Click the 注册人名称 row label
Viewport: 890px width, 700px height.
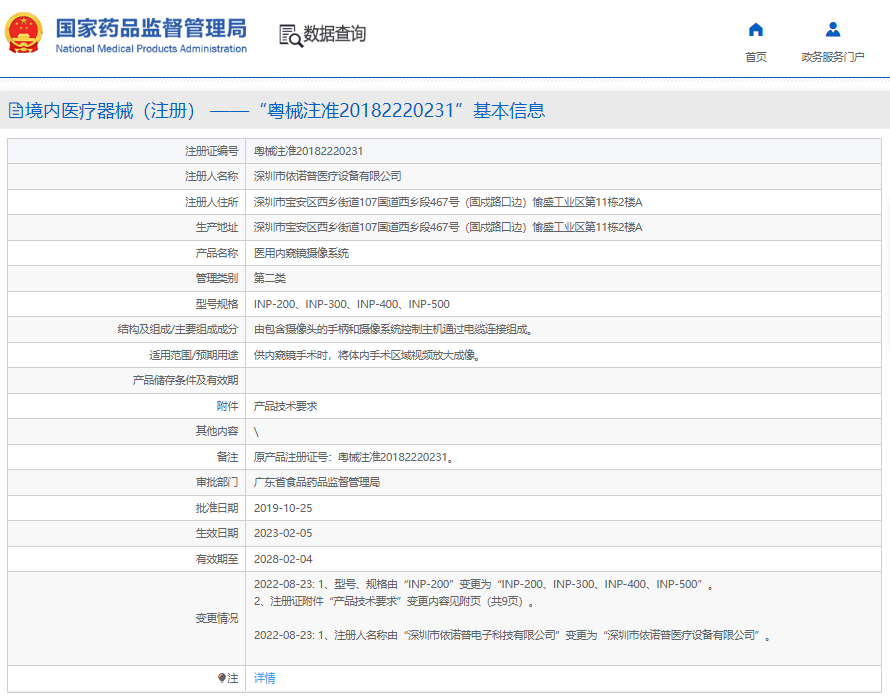click(212, 177)
